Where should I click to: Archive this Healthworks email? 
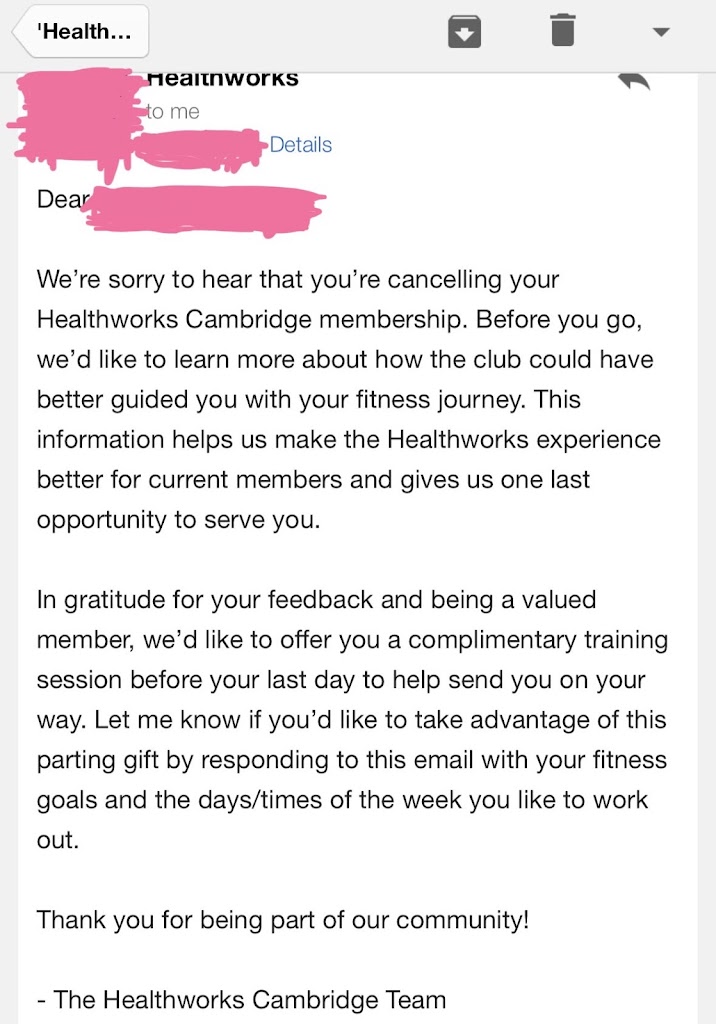[x=464, y=31]
